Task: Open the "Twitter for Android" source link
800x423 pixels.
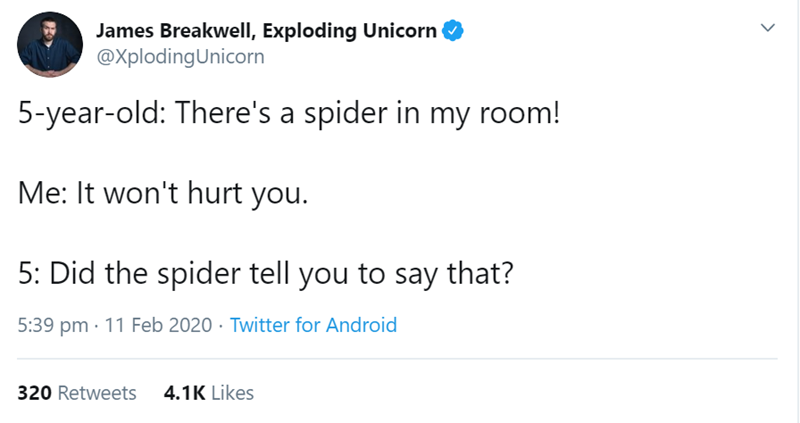Action: tap(313, 325)
